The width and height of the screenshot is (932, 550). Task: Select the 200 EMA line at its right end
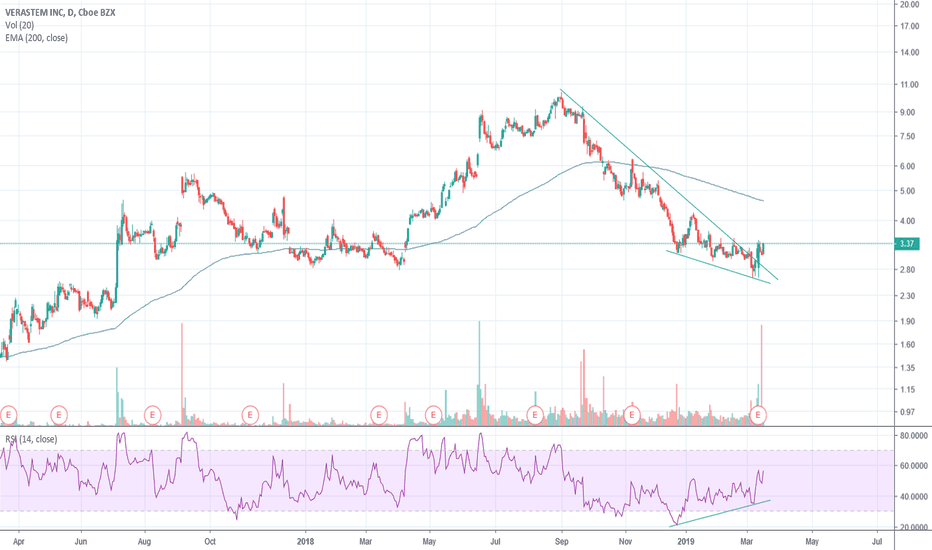pos(761,200)
